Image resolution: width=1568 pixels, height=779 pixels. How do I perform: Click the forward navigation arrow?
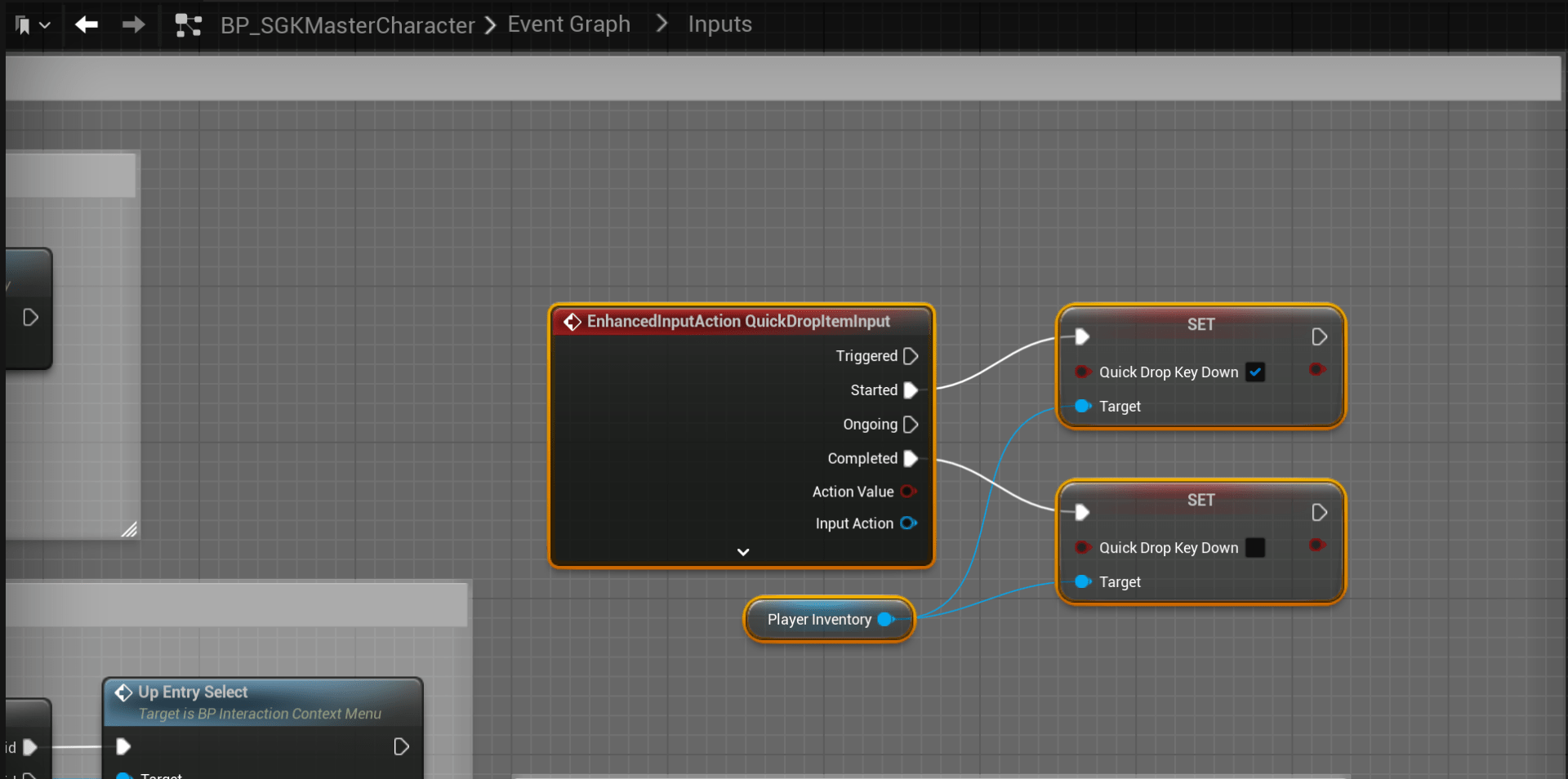pyautogui.click(x=133, y=24)
